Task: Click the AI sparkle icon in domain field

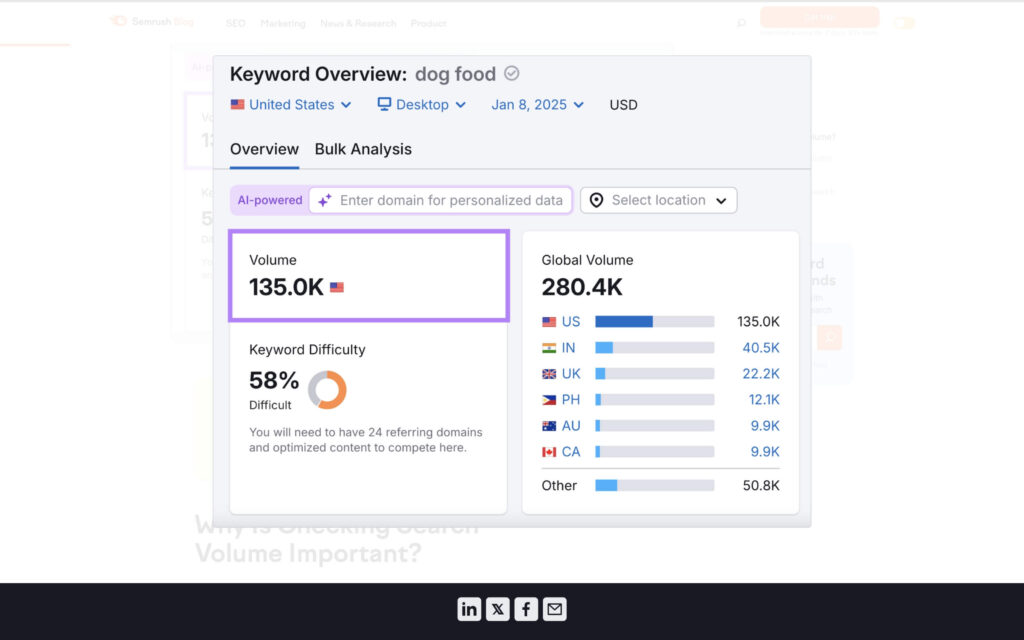Action: pos(324,200)
